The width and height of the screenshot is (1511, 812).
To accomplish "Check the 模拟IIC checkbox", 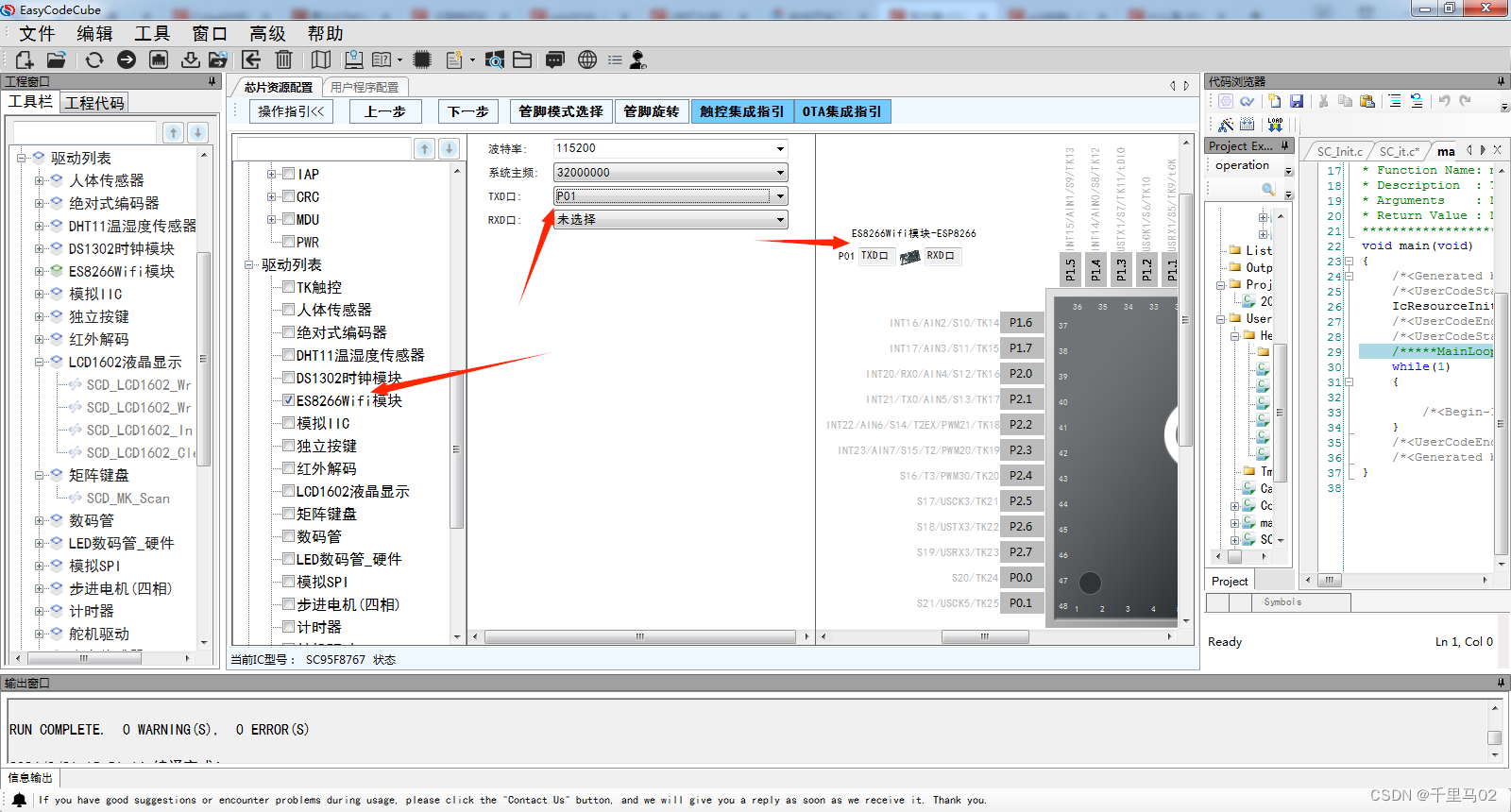I will (x=289, y=422).
